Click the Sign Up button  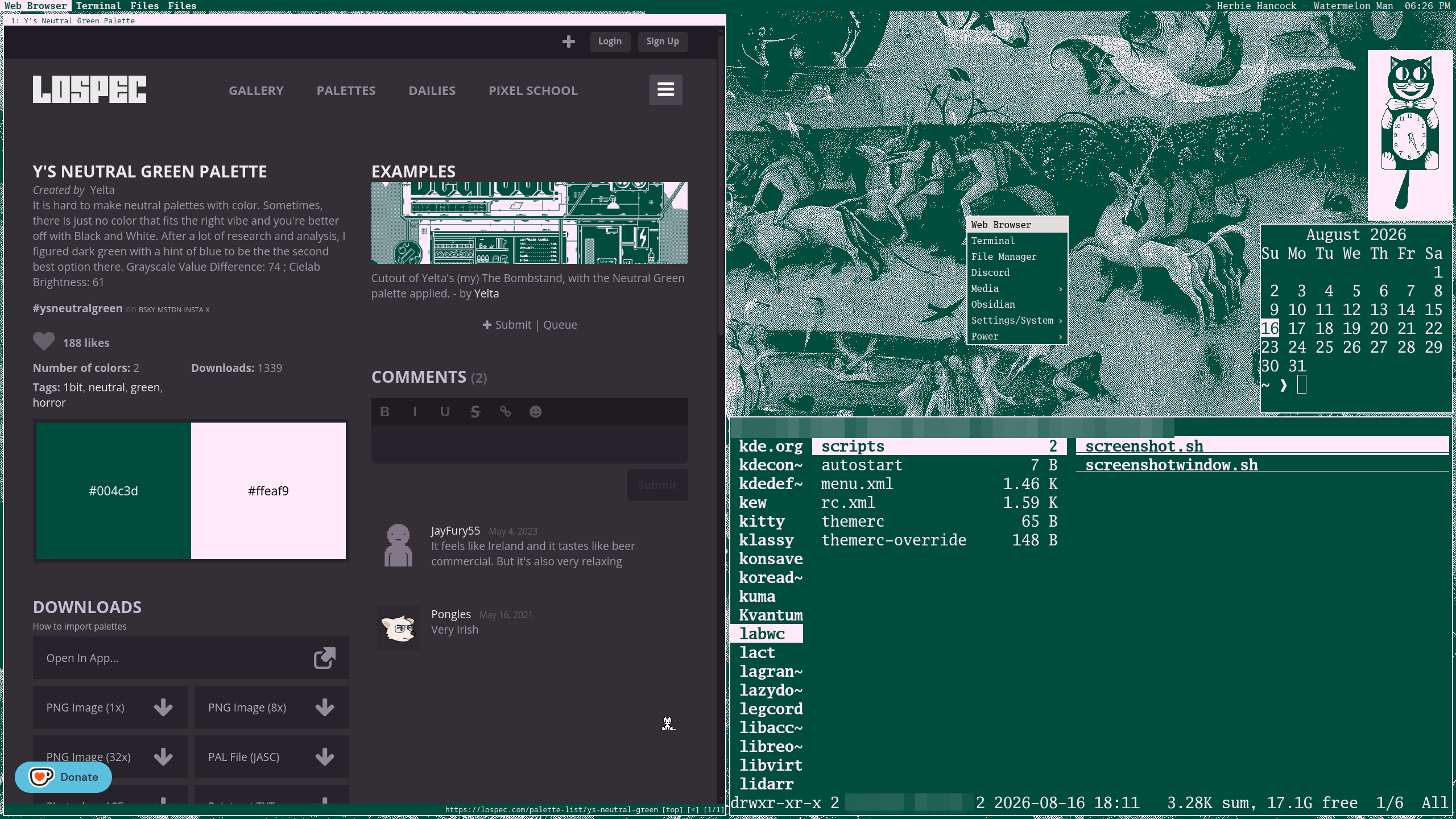coord(663,42)
